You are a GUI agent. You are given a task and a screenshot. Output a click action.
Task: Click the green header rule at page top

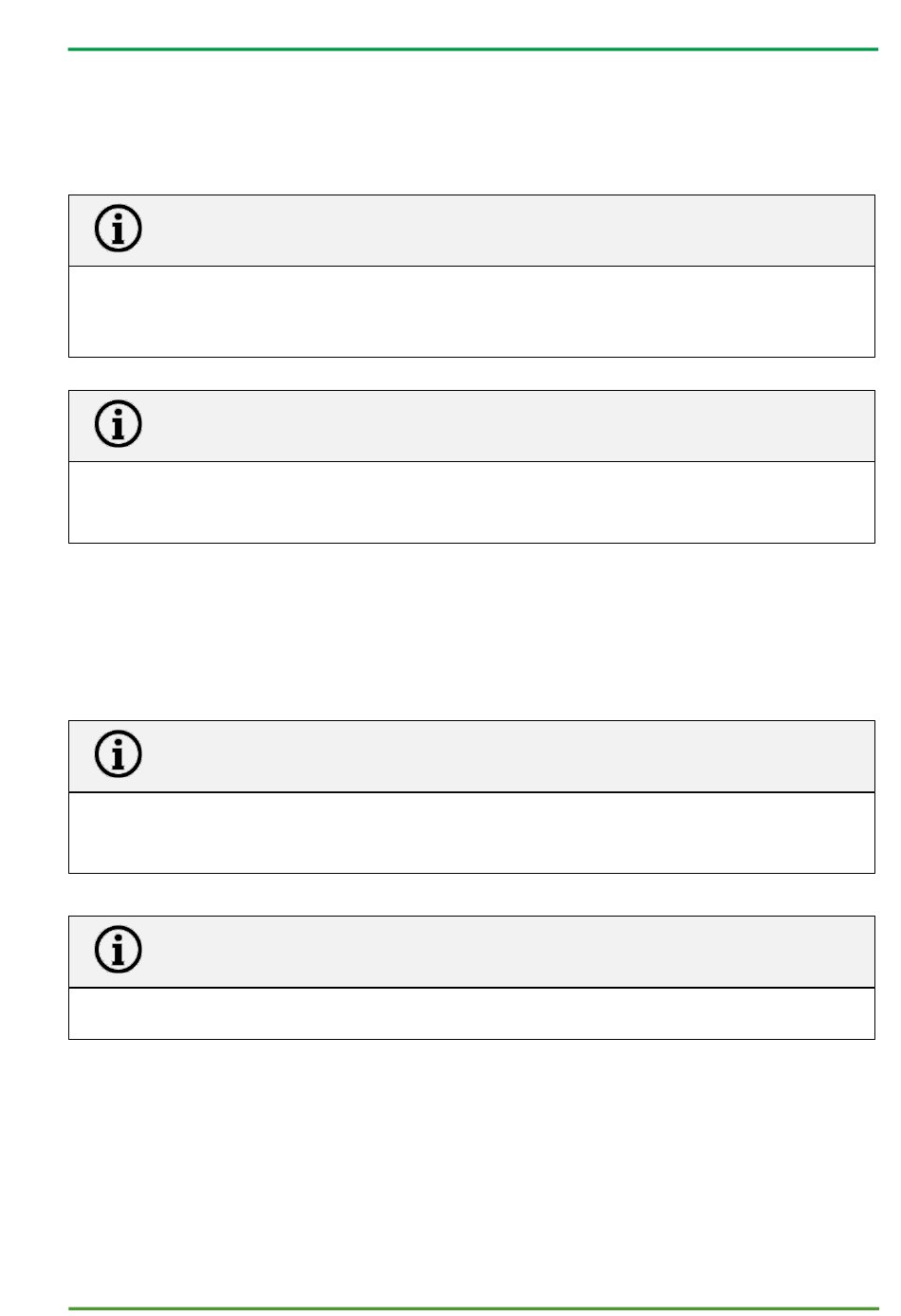pos(473,49)
